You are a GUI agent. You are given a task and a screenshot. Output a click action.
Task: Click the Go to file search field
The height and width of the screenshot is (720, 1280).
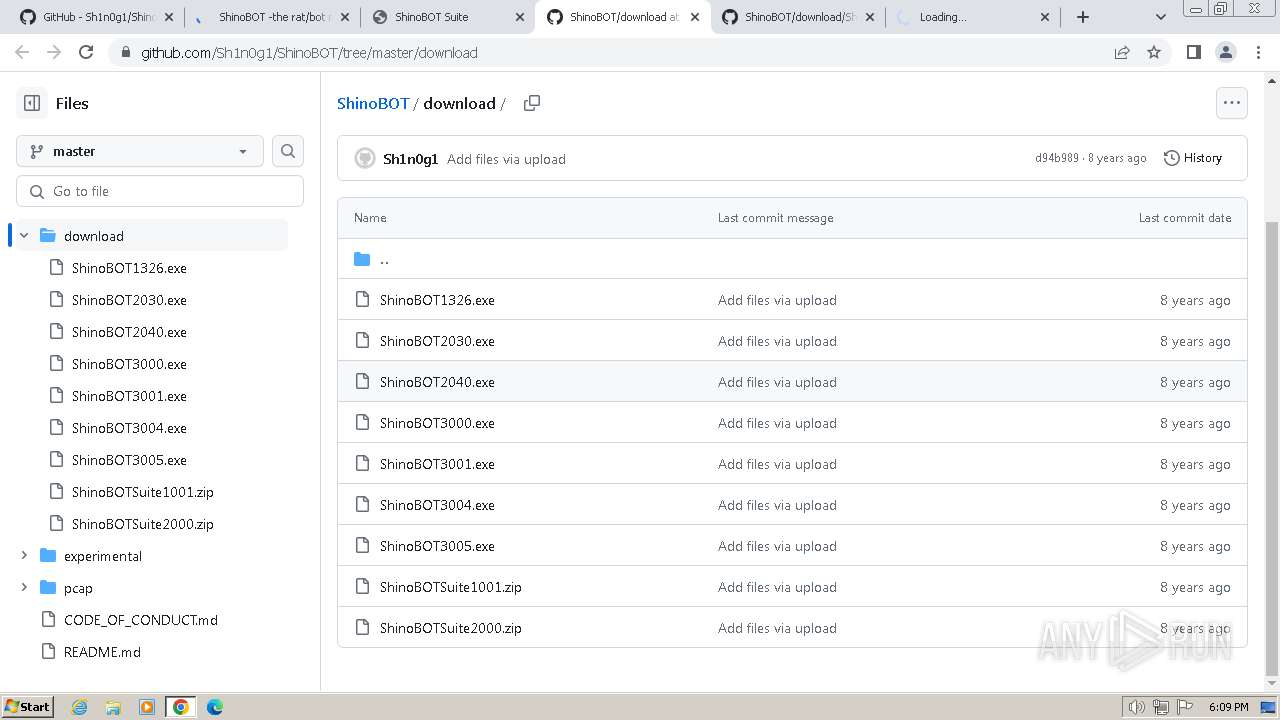[x=160, y=191]
